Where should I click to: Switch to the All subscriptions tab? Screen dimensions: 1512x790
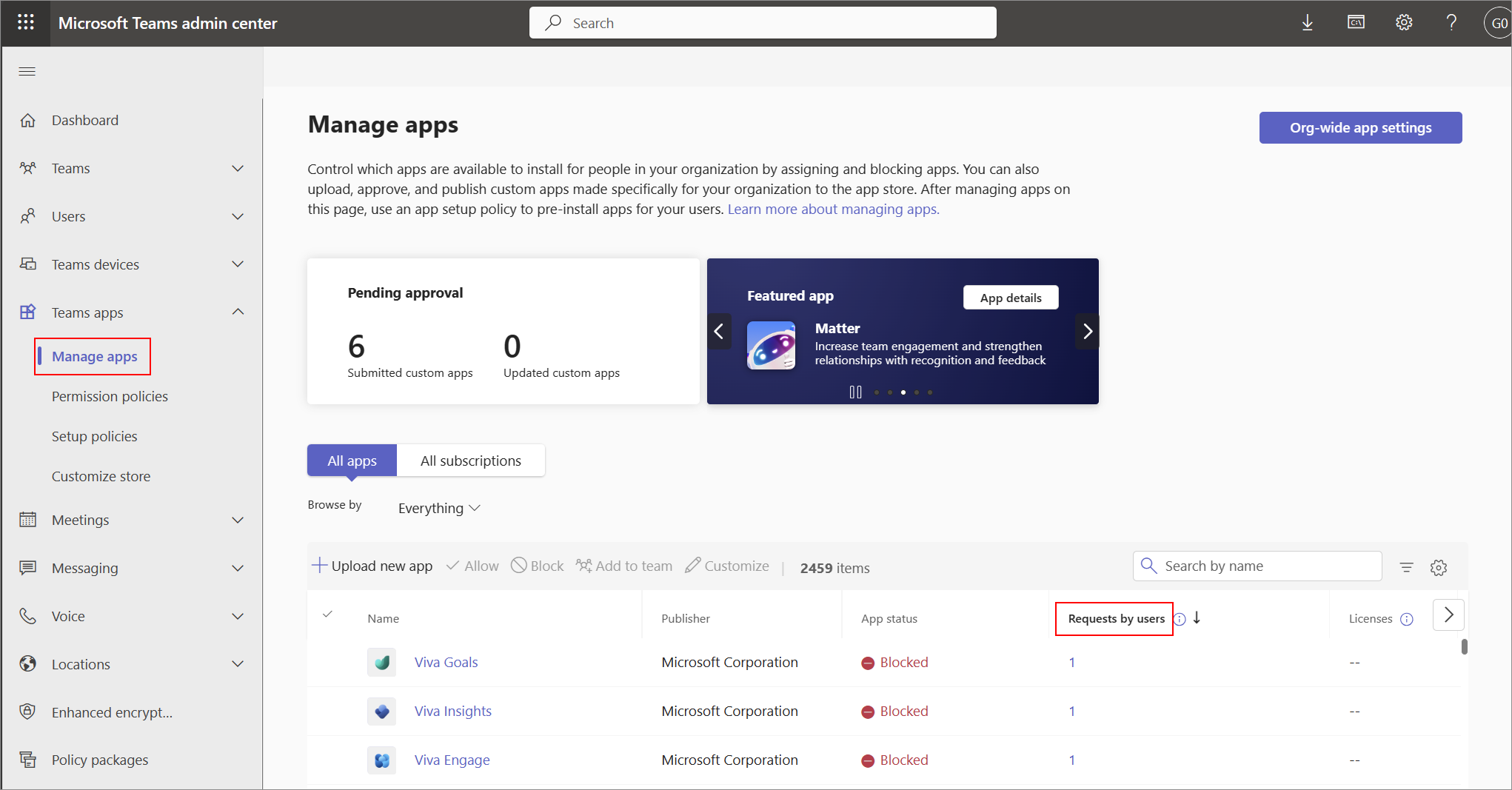(x=471, y=461)
